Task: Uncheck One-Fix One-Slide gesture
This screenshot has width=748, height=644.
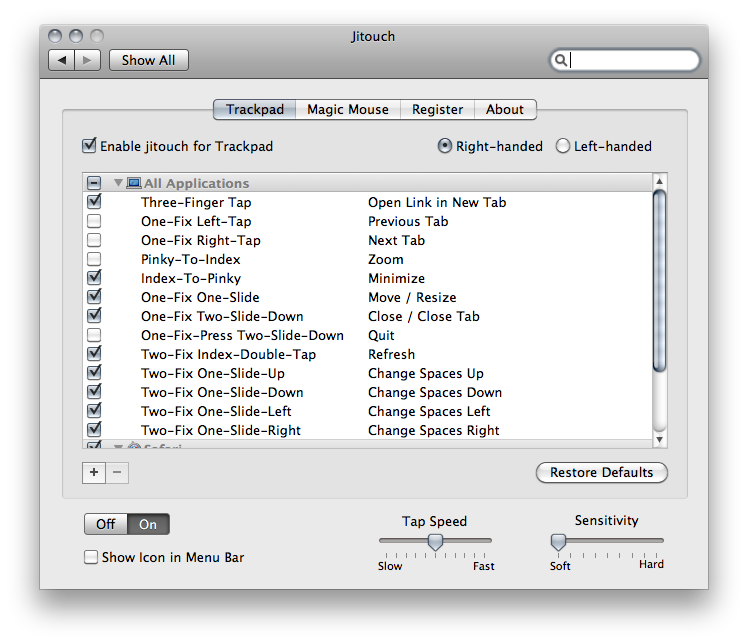Action: coord(94,296)
